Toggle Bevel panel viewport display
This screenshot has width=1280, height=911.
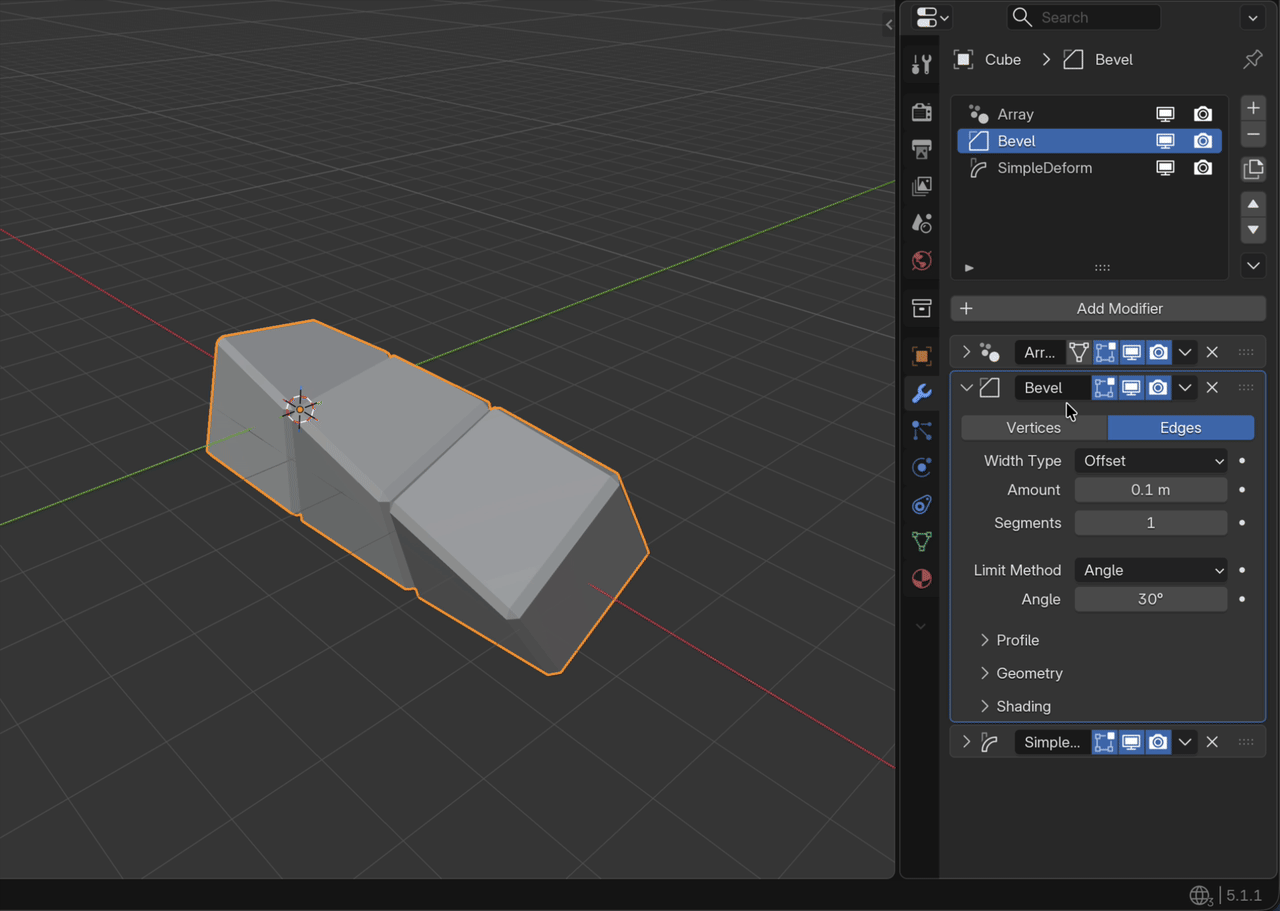(1131, 387)
